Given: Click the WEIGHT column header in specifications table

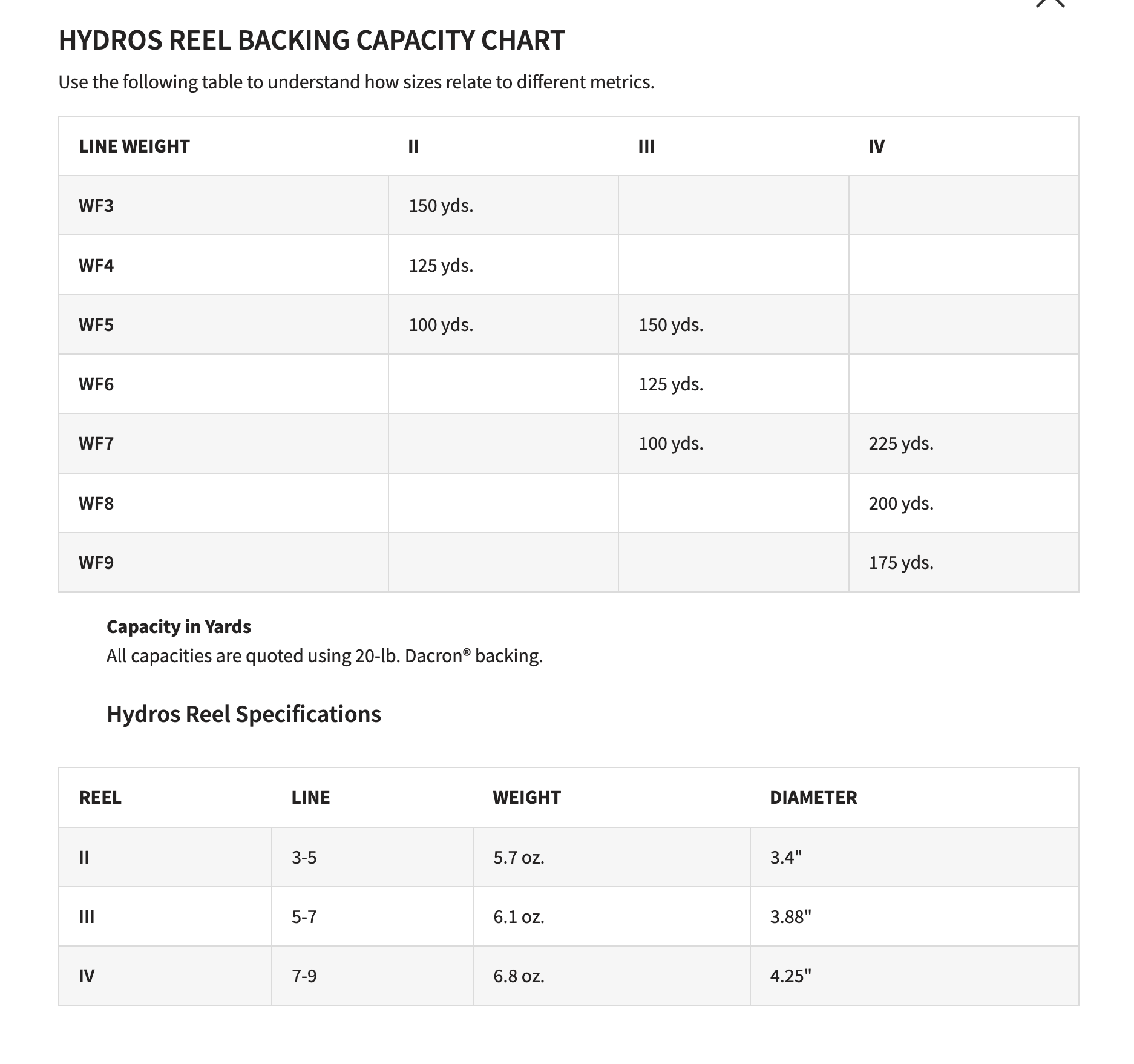Looking at the screenshot, I should coord(526,798).
